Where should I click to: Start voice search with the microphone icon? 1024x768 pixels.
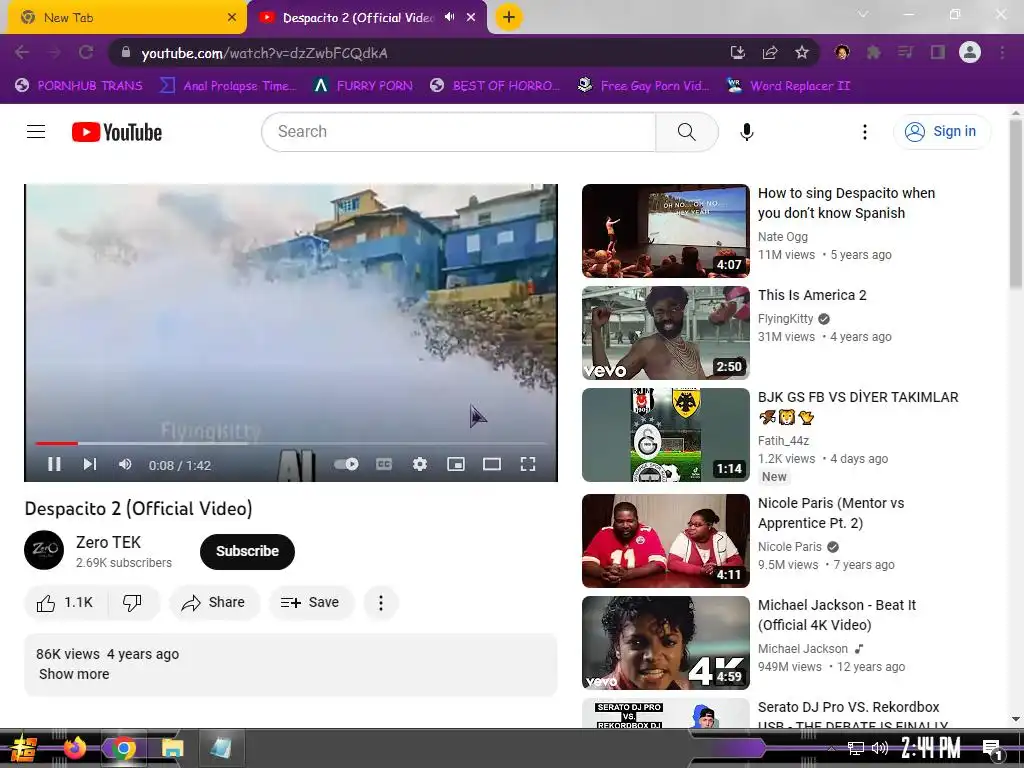pyautogui.click(x=746, y=132)
